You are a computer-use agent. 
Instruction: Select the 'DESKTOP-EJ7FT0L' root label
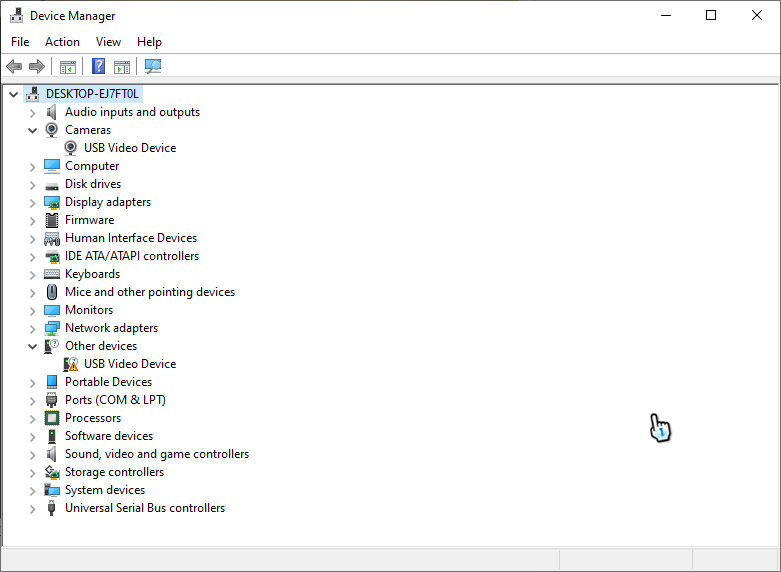point(93,94)
